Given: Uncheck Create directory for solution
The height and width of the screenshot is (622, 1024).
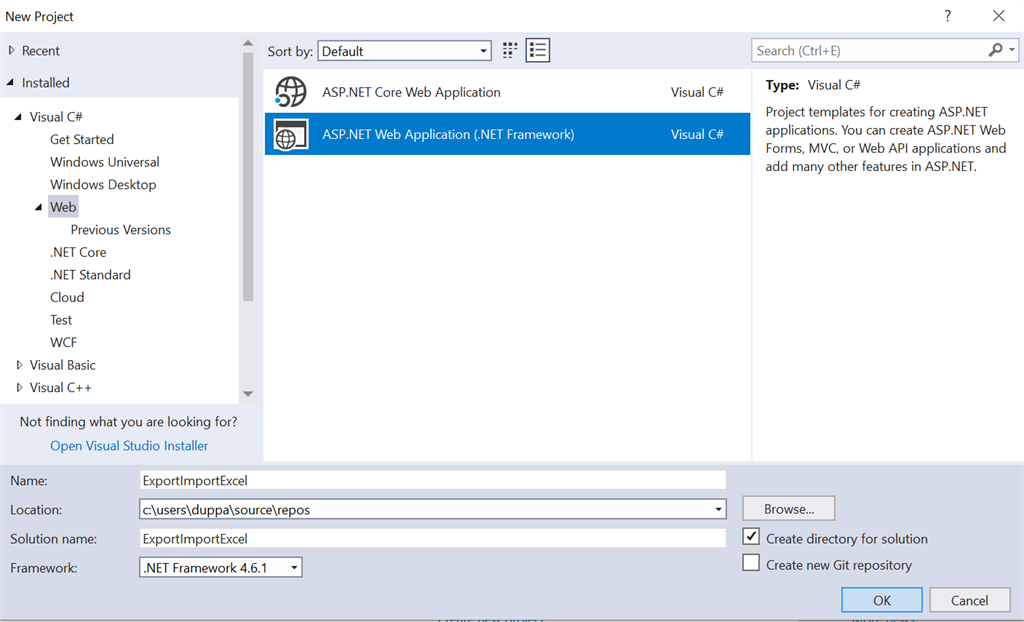Looking at the screenshot, I should pyautogui.click(x=751, y=537).
